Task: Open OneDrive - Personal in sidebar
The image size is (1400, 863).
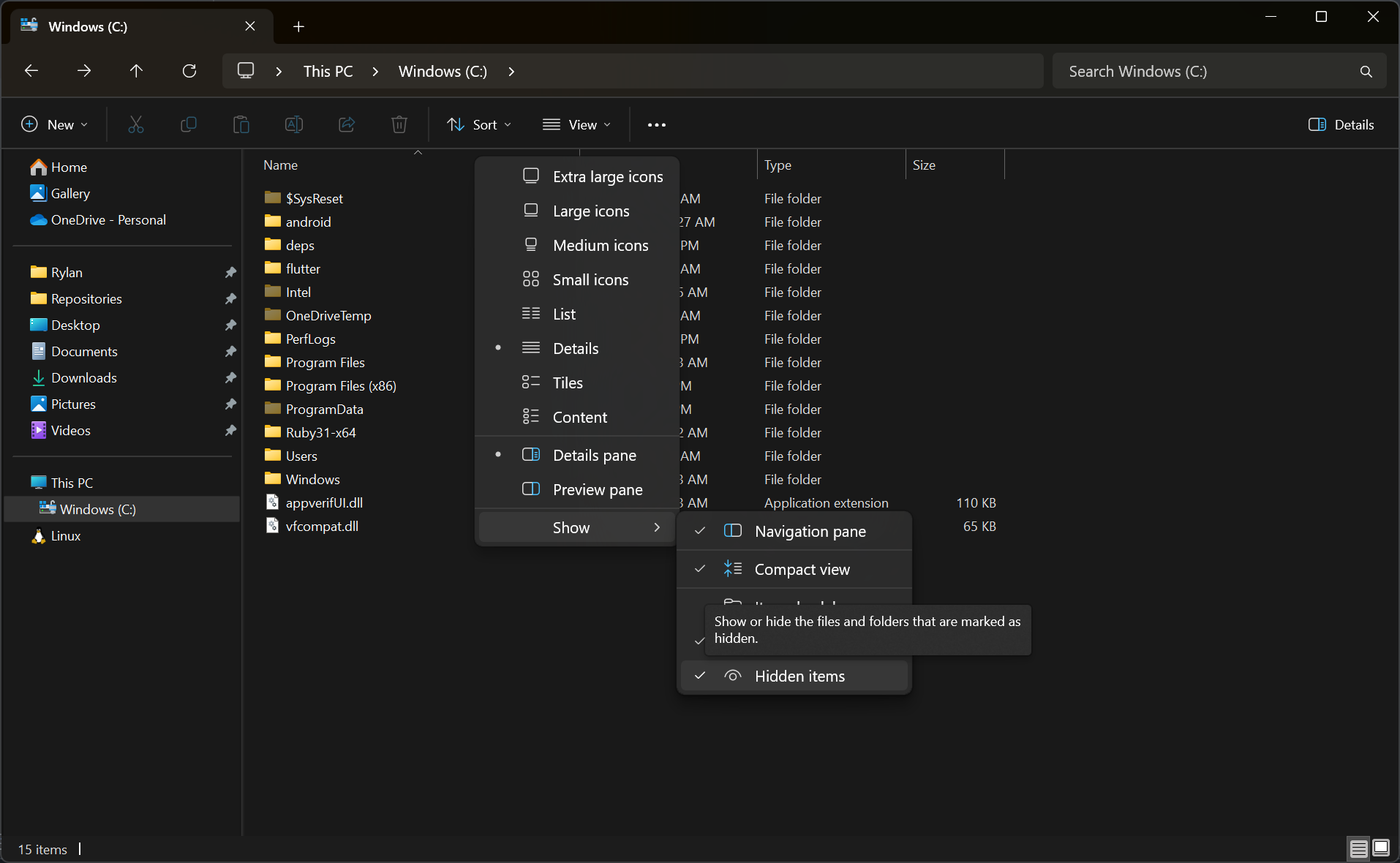Action: (98, 220)
